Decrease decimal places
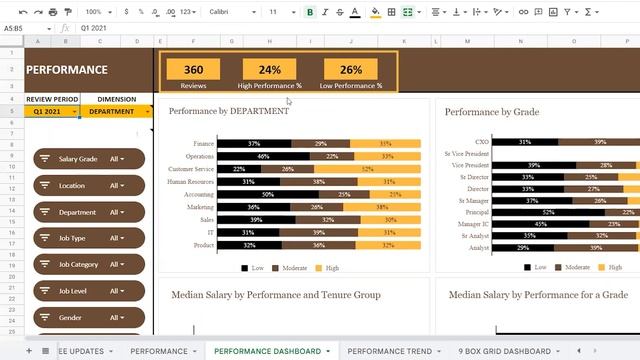The height and width of the screenshot is (360, 640). (x=156, y=12)
